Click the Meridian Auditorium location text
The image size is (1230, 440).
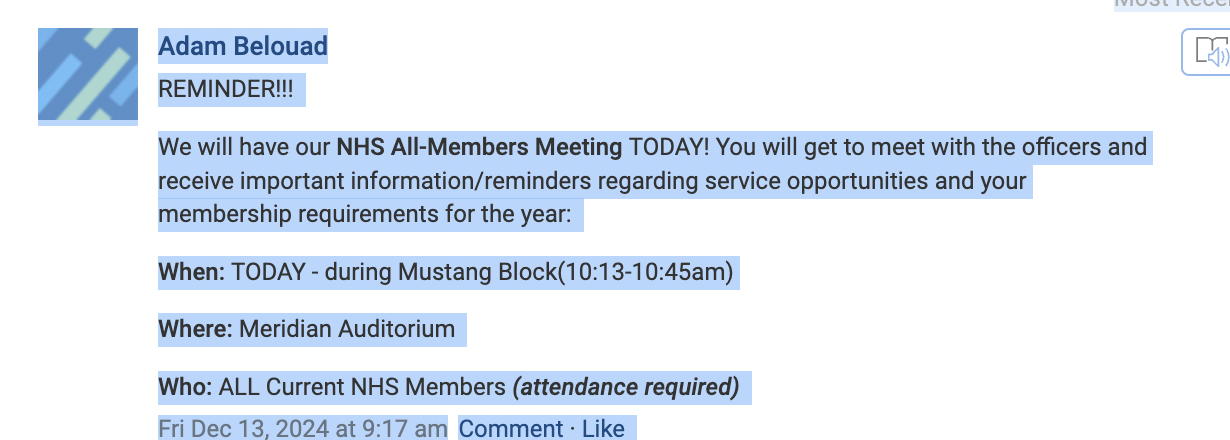pos(347,329)
